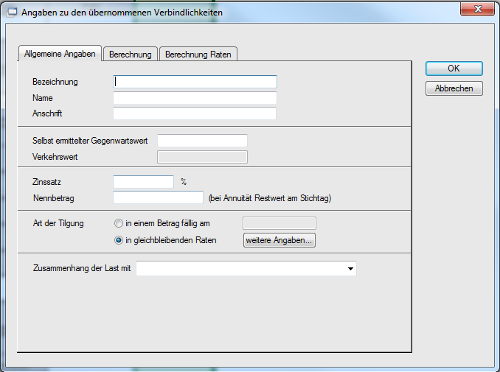
Task: Click the Zinssatz percentage field
Action: pyautogui.click(x=143, y=182)
